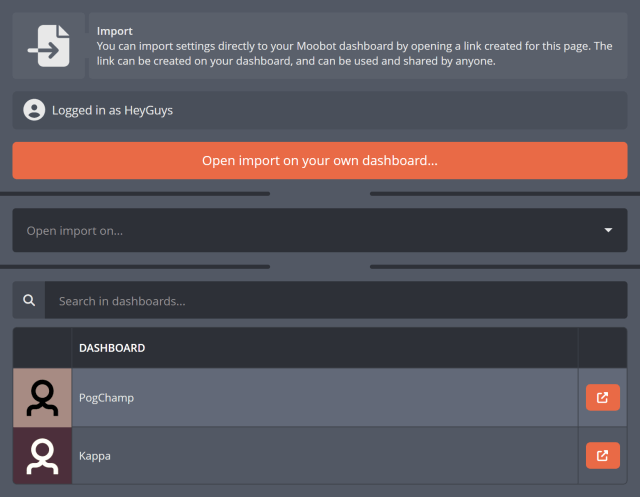This screenshot has width=640, height=497.
Task: Open import on PogChamp dashboard
Action: click(x=602, y=397)
